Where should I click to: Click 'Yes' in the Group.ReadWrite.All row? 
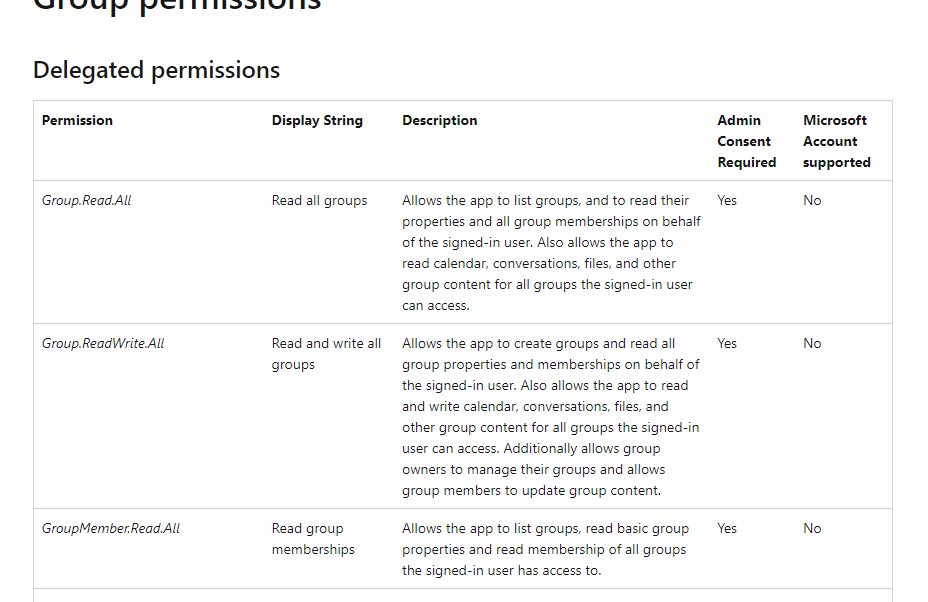point(727,343)
